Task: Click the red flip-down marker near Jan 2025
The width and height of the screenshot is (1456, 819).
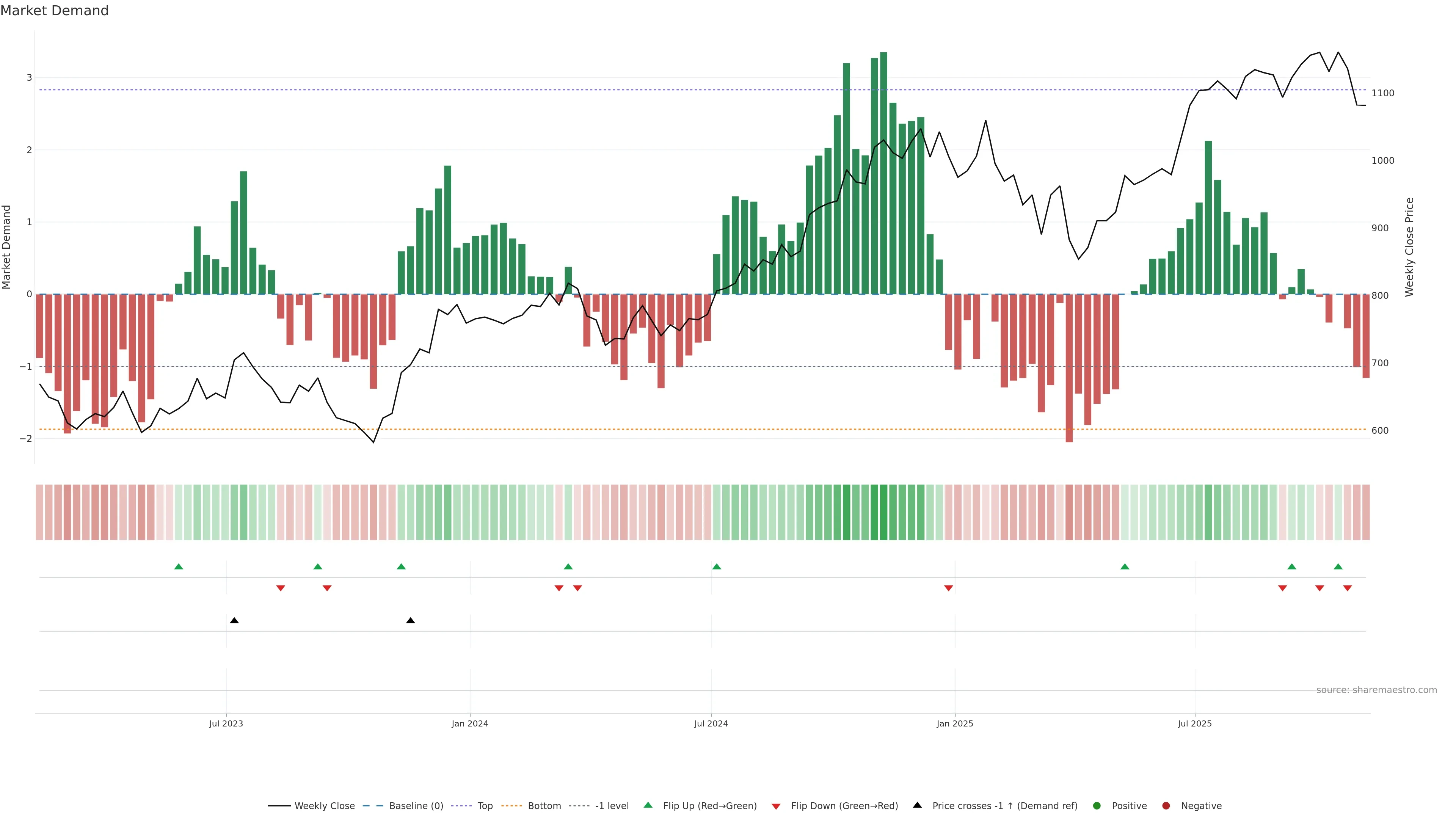Action: coord(948,588)
